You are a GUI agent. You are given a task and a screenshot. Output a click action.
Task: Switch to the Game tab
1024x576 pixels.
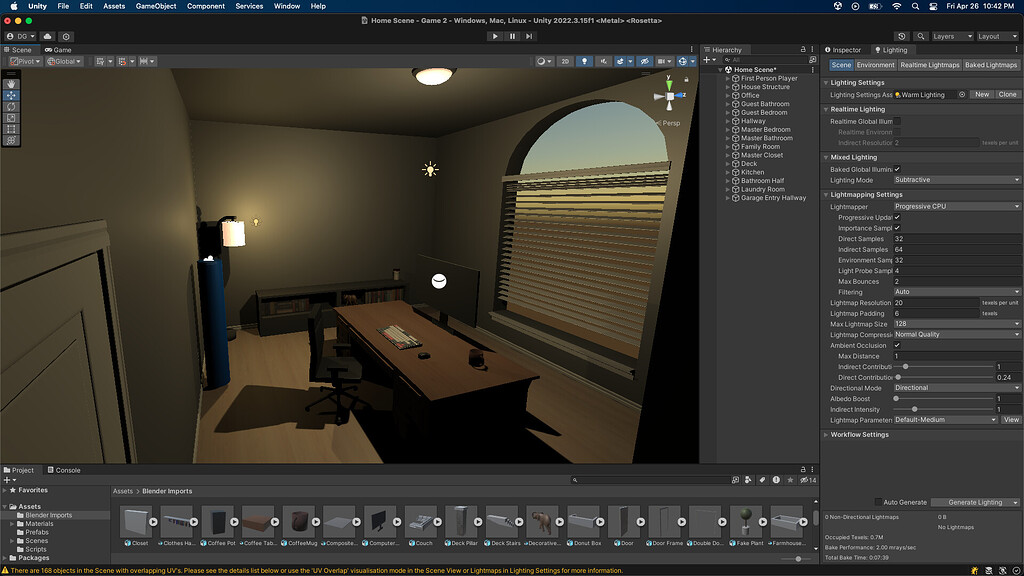point(58,48)
